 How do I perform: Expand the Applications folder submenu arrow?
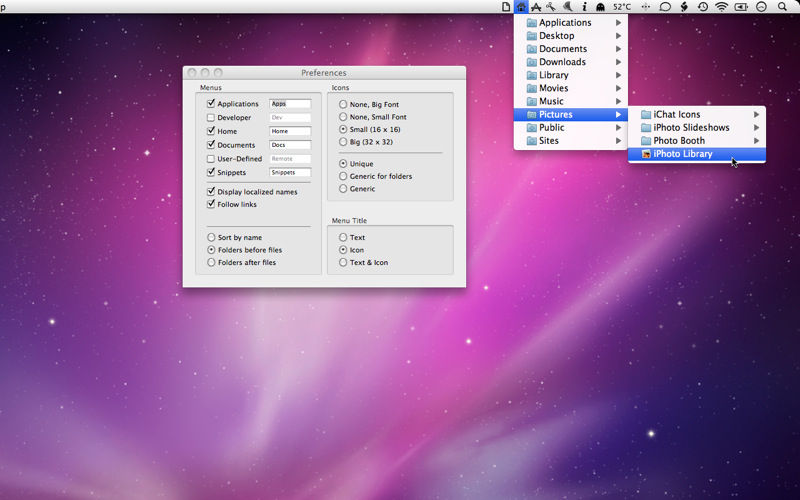pyautogui.click(x=618, y=22)
